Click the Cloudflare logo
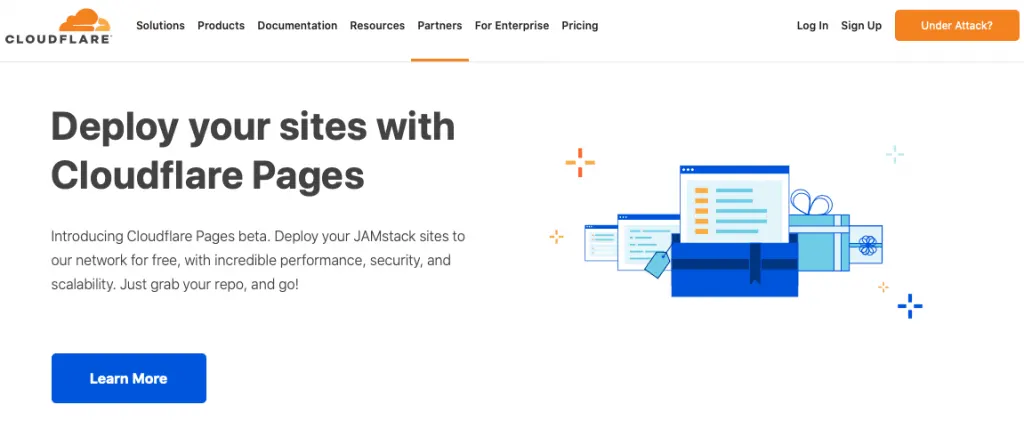Screen dimensions: 1024x429 58,26
